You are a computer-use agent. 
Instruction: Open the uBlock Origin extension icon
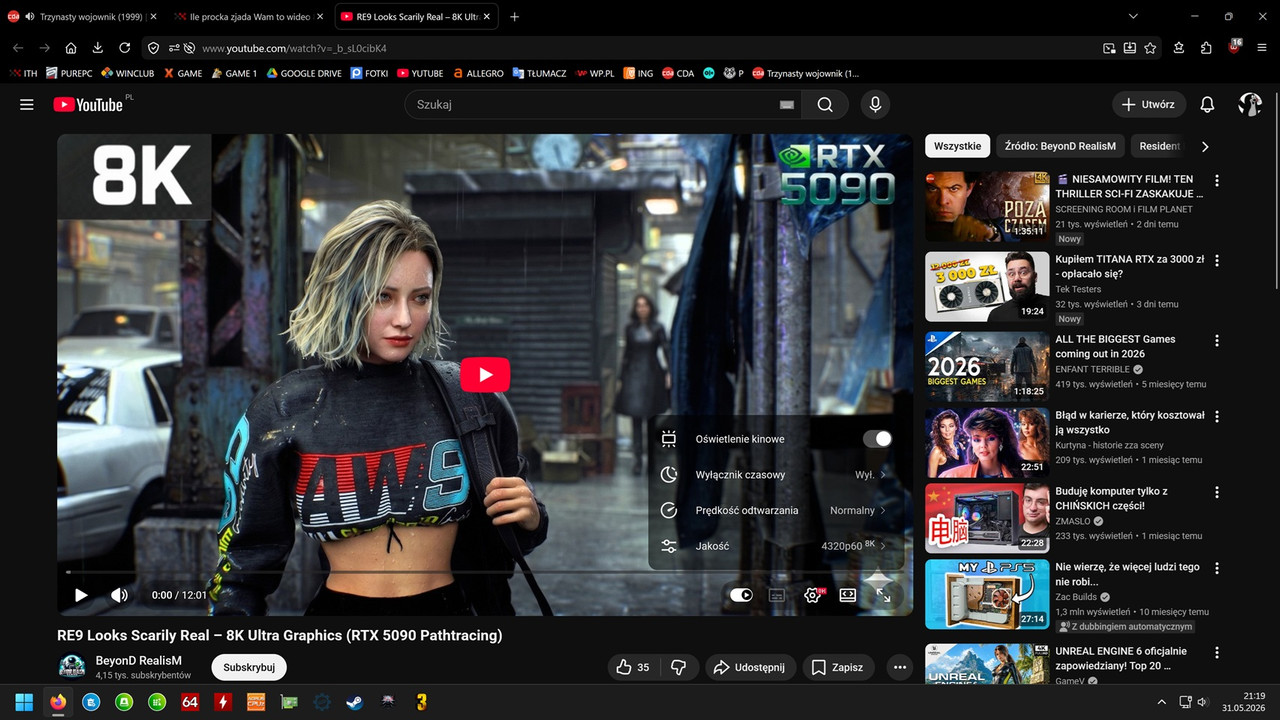(1234, 47)
